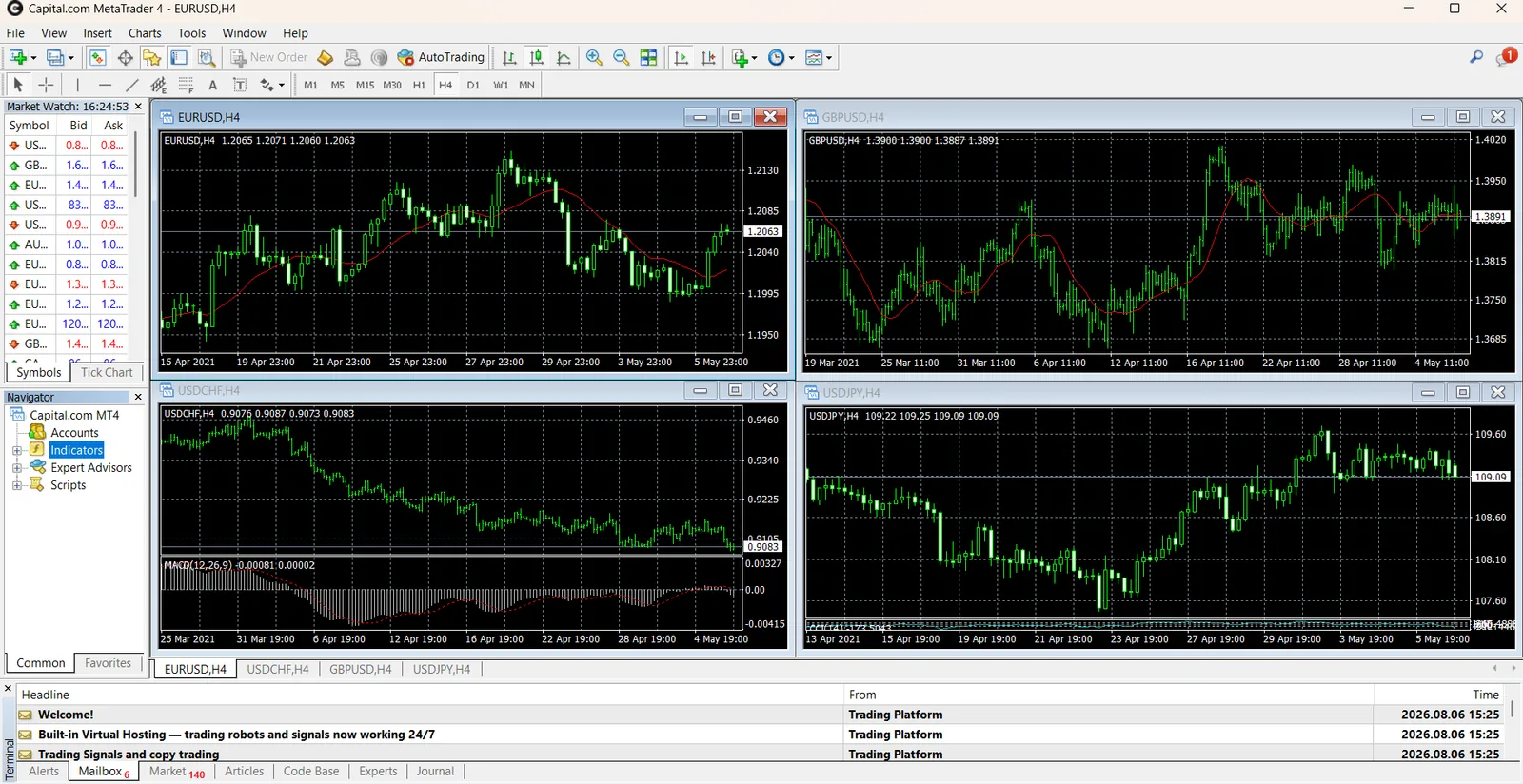
Task: Open the notifications bubble with badge
Action: coord(1506,57)
